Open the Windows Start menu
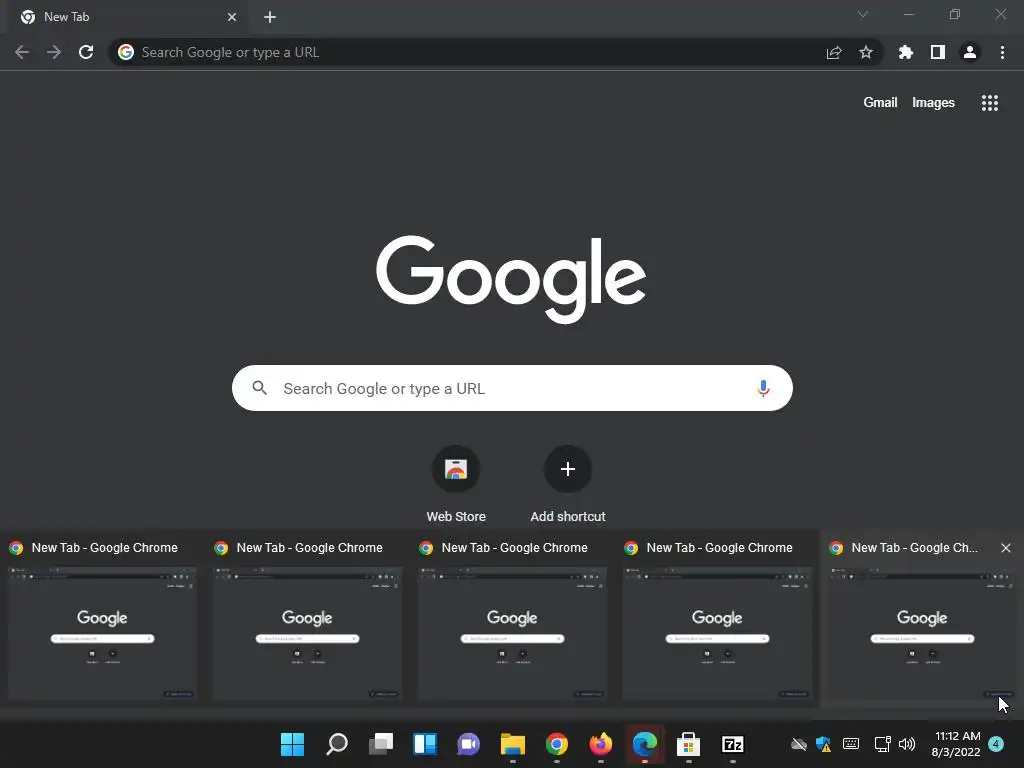1024x768 pixels. (292, 744)
